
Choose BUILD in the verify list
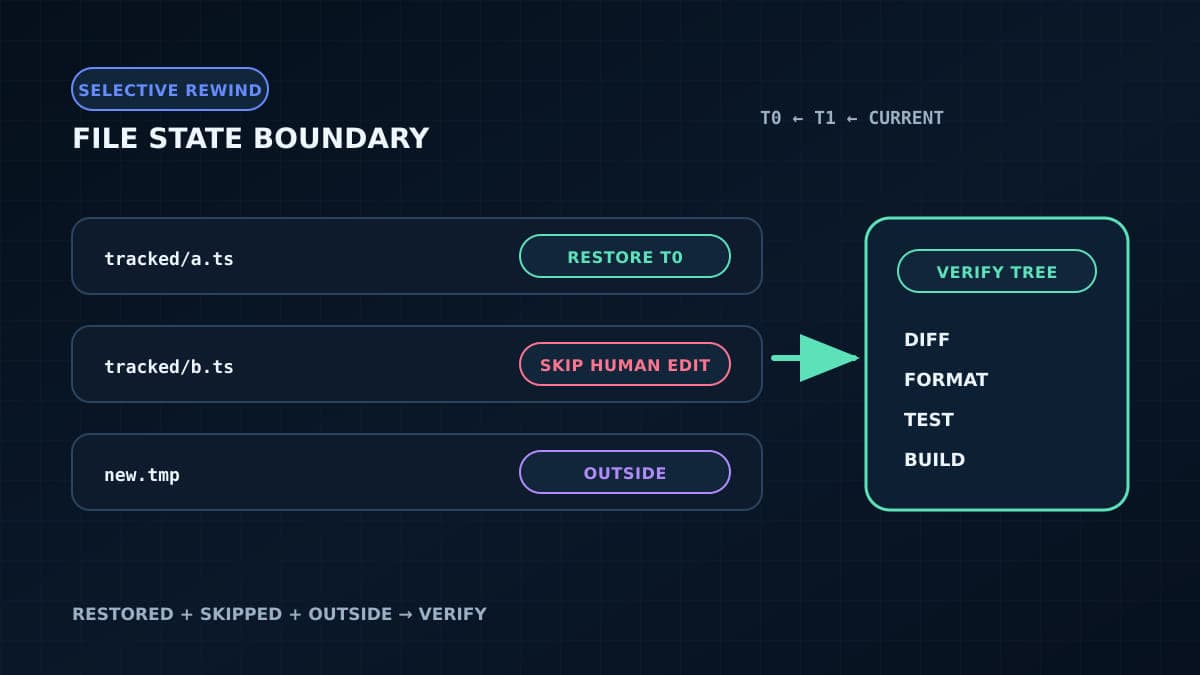[935, 460]
